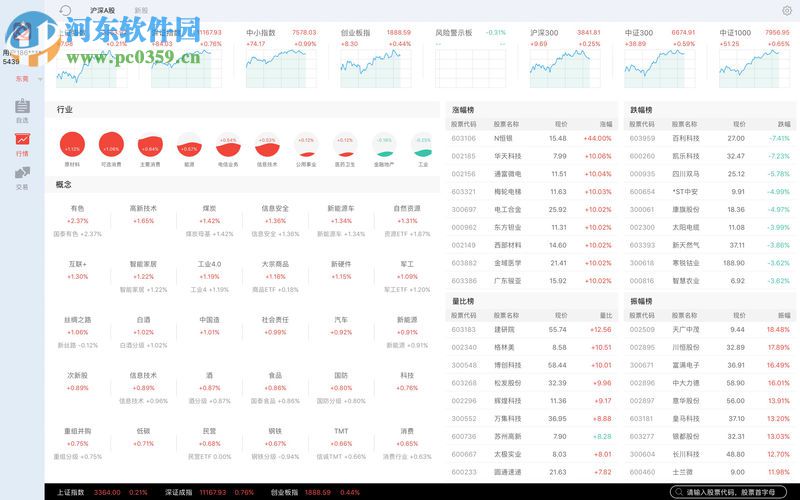This screenshot has height=500, width=800.
Task: Switch to the 沪深A股 tab
Action: pos(103,10)
